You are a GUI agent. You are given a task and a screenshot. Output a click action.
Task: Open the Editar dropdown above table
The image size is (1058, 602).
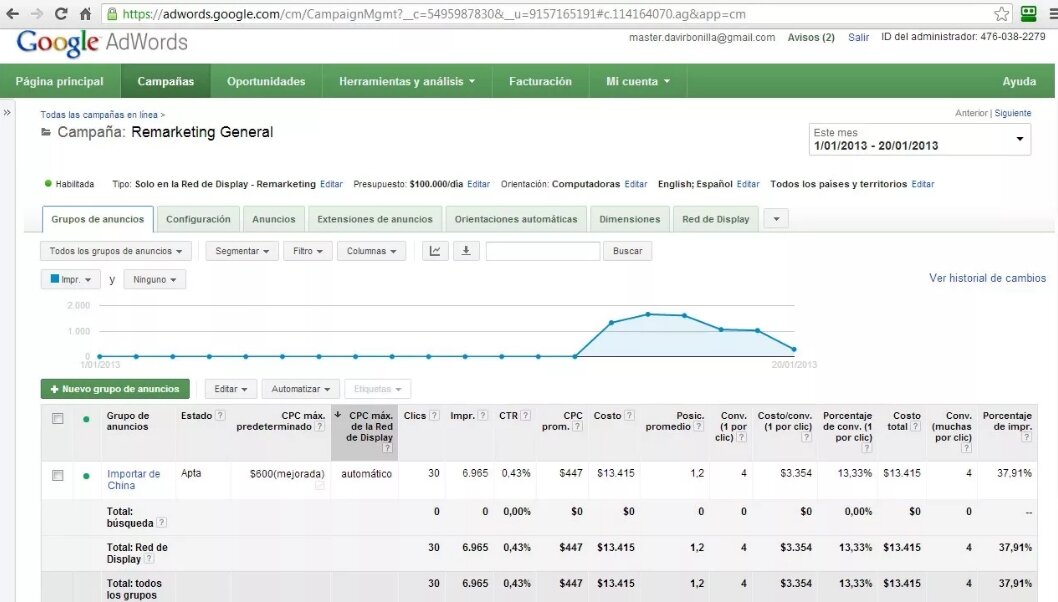coord(231,389)
